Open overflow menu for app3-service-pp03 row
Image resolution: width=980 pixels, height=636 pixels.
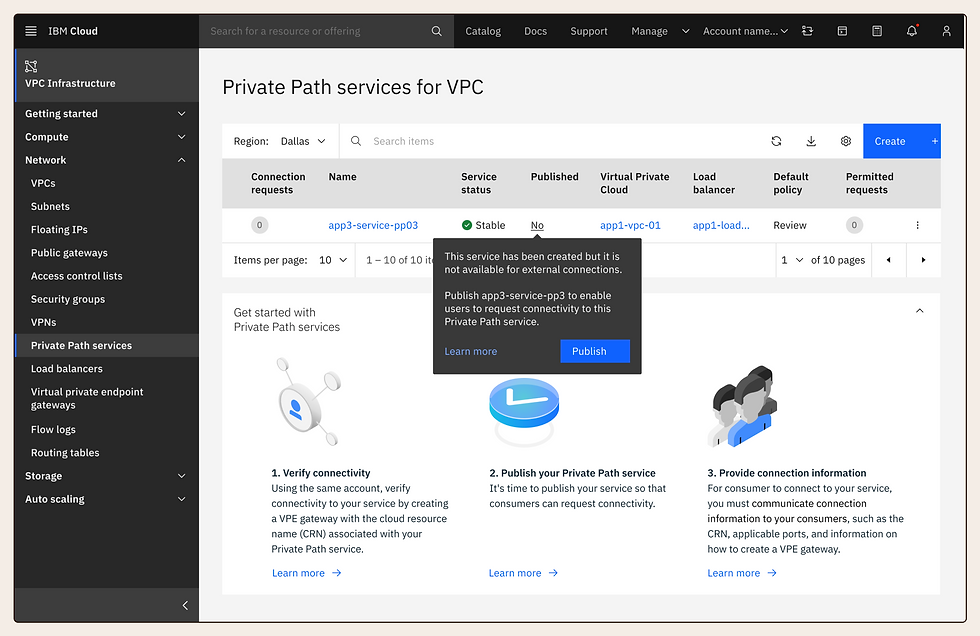(918, 225)
